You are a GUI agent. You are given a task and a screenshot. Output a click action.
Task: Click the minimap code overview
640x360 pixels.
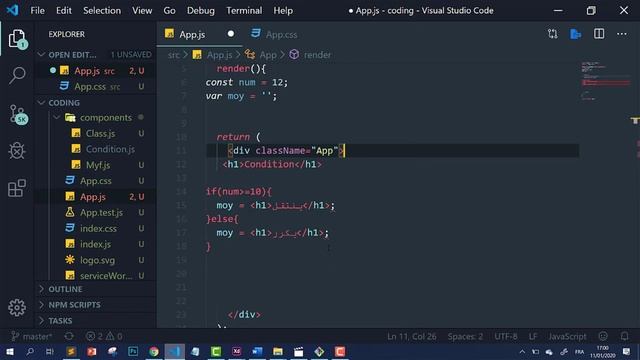(606, 81)
